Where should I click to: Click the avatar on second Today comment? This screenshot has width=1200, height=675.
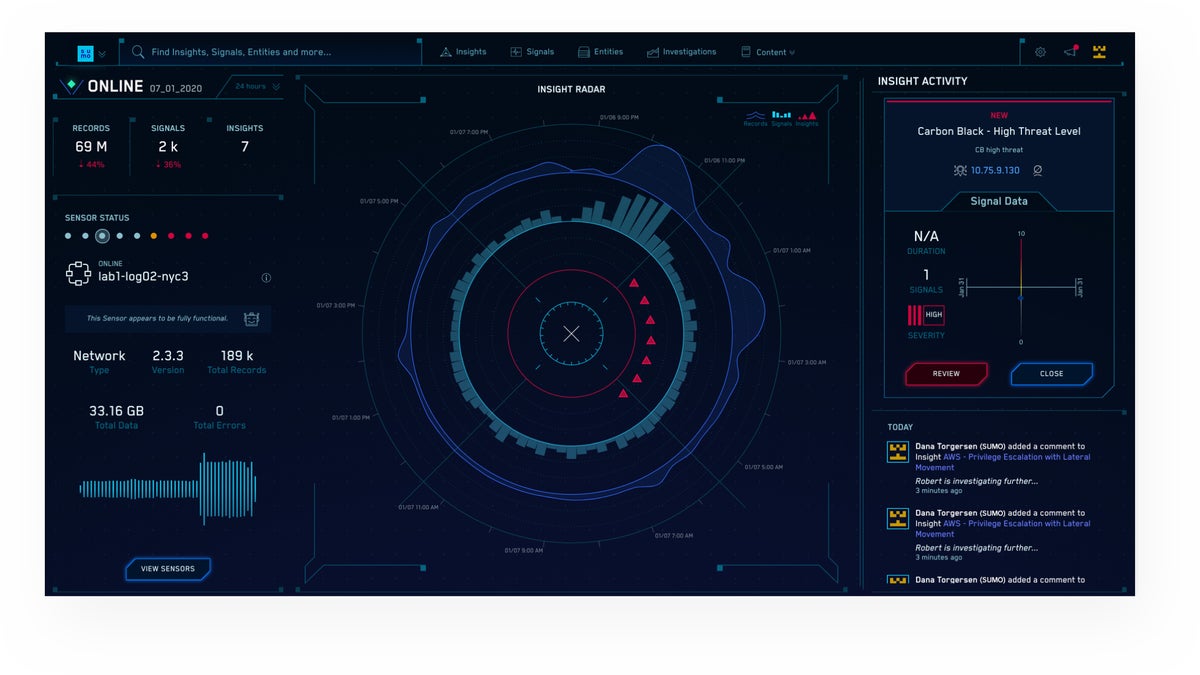coord(898,519)
